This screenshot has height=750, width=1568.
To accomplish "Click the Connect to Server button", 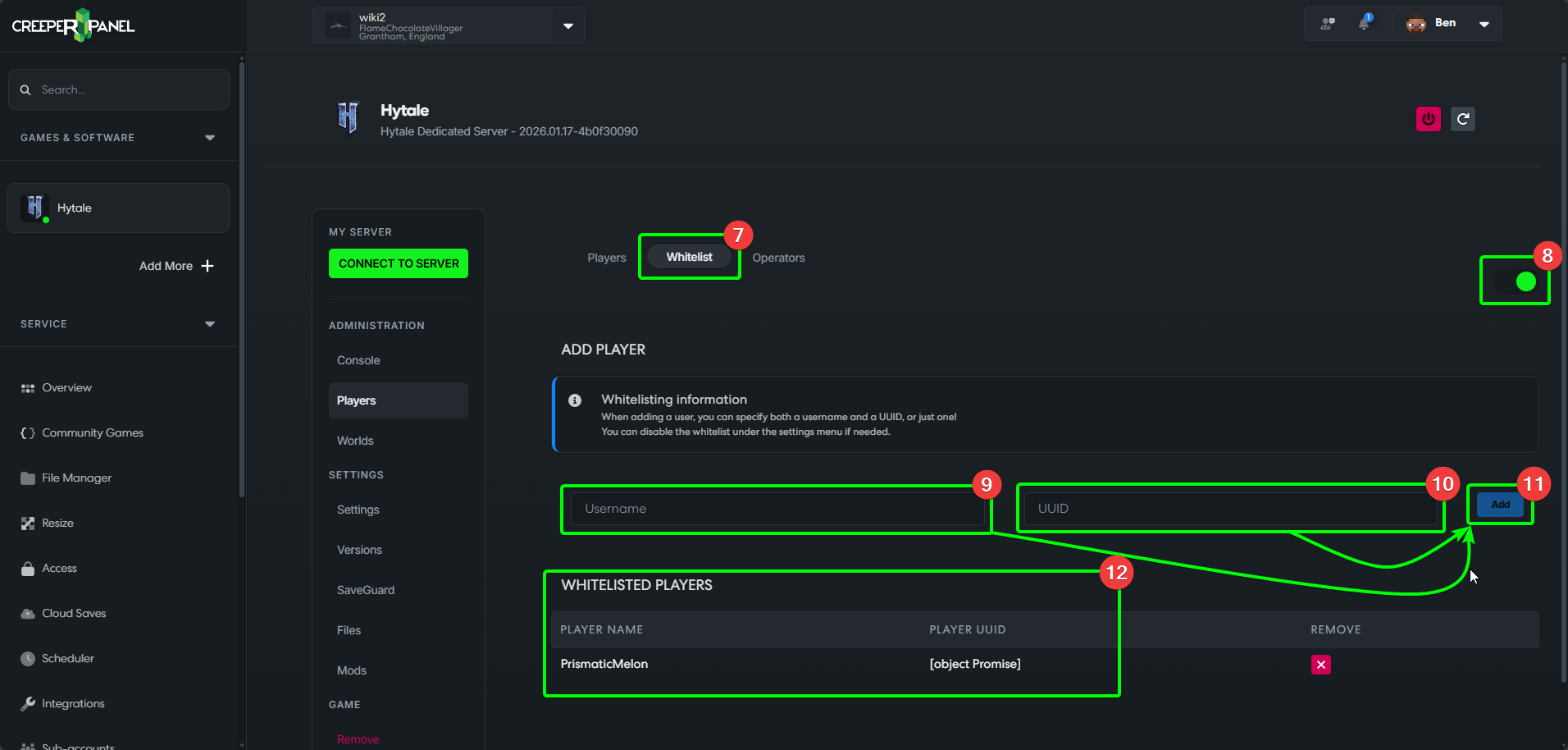I will (399, 263).
